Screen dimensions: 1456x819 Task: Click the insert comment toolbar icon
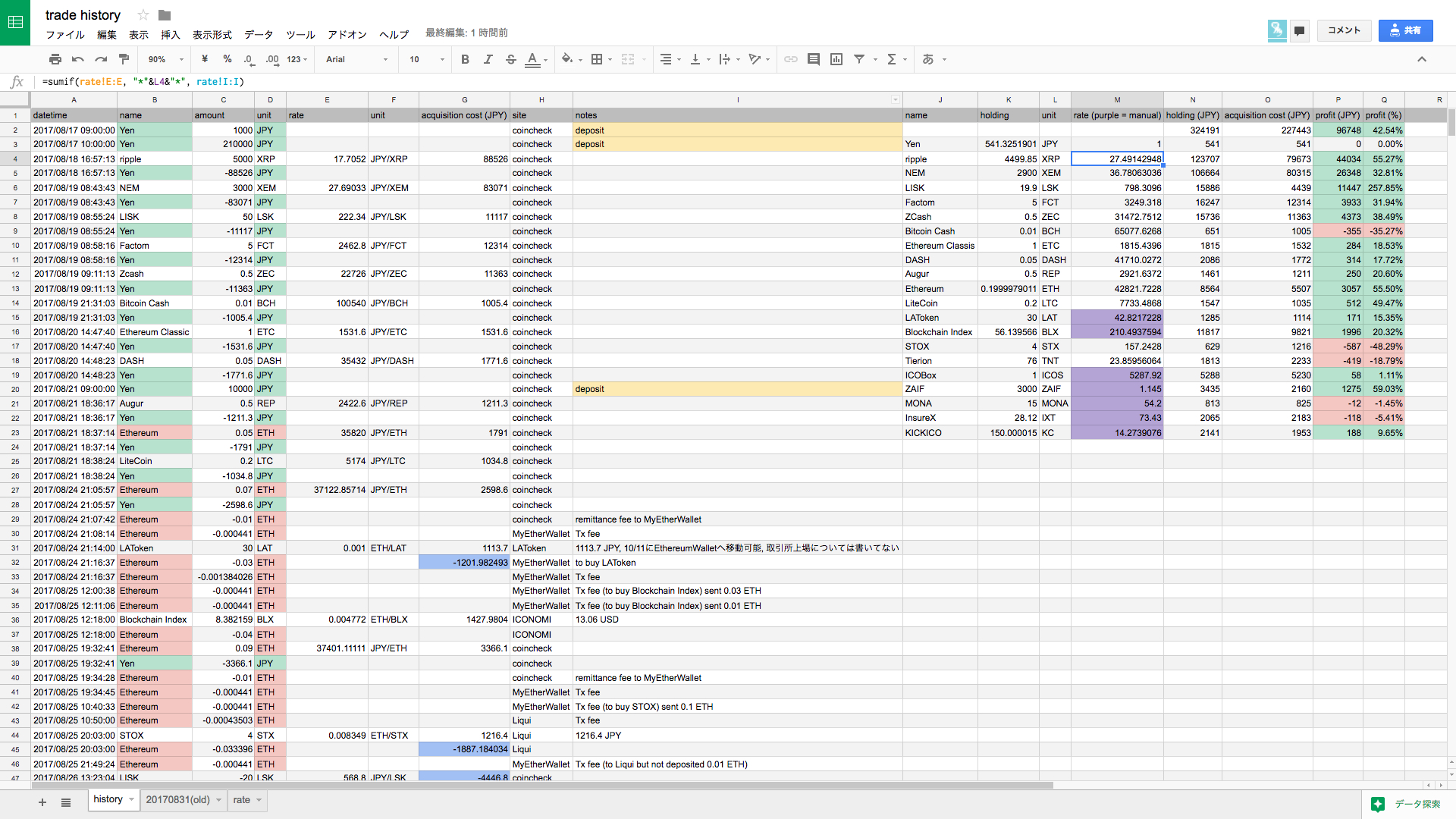814,59
